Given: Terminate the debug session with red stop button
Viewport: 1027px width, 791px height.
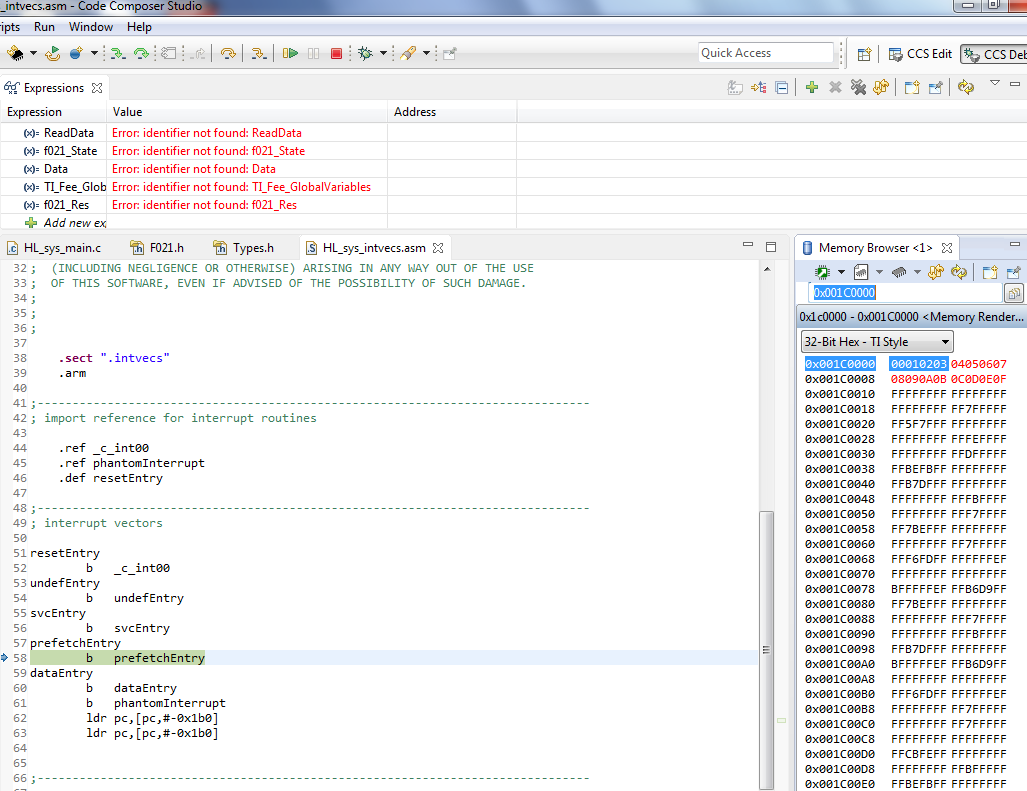Looking at the screenshot, I should [x=337, y=53].
